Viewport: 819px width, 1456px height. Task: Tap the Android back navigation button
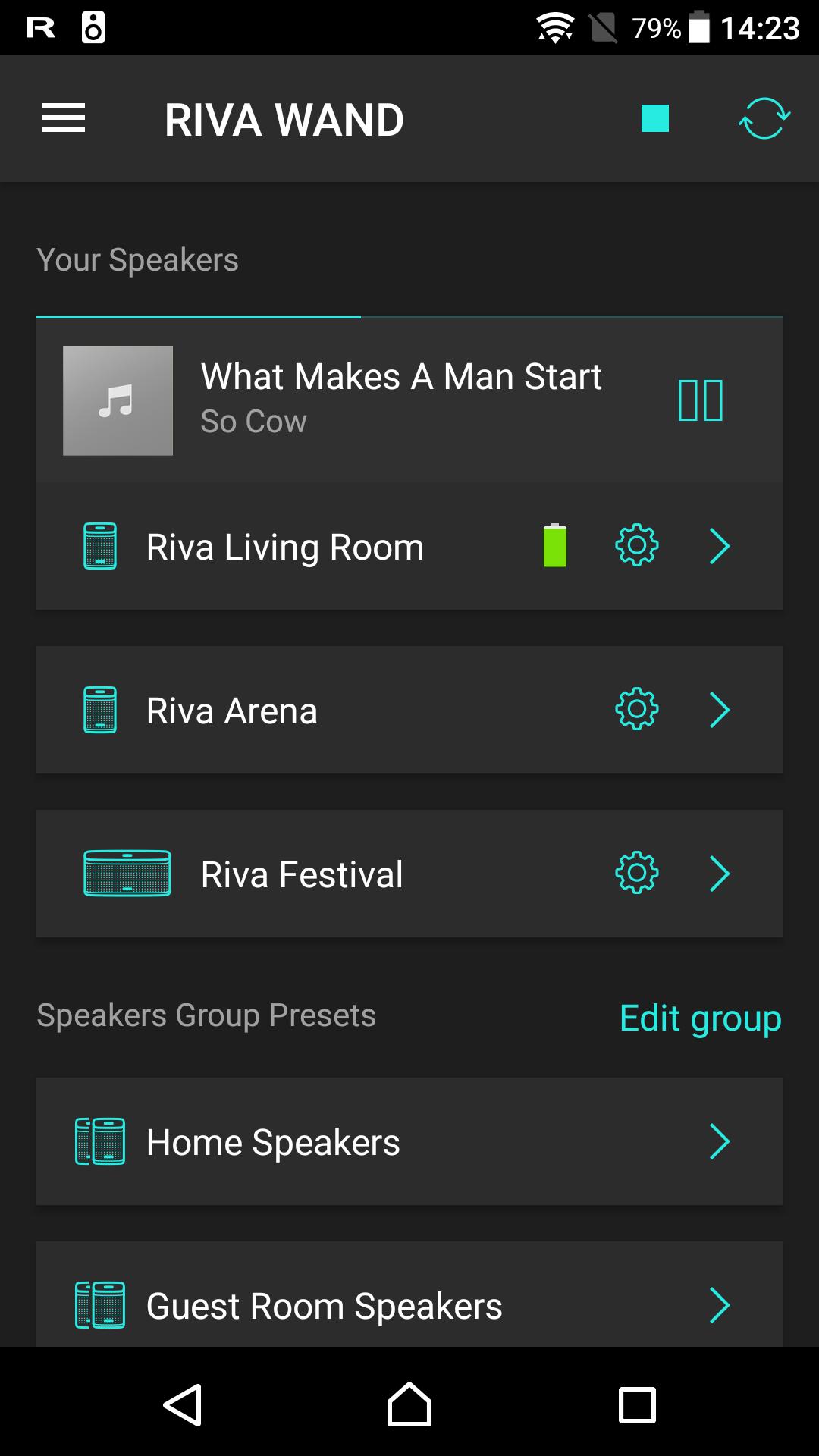183,1404
